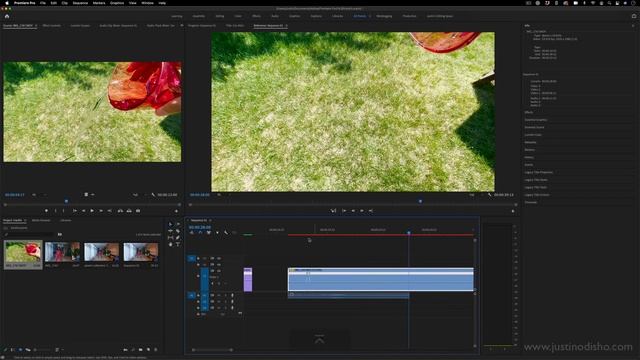
Task: Select the Selection tool in the tools panel
Action: [171, 224]
